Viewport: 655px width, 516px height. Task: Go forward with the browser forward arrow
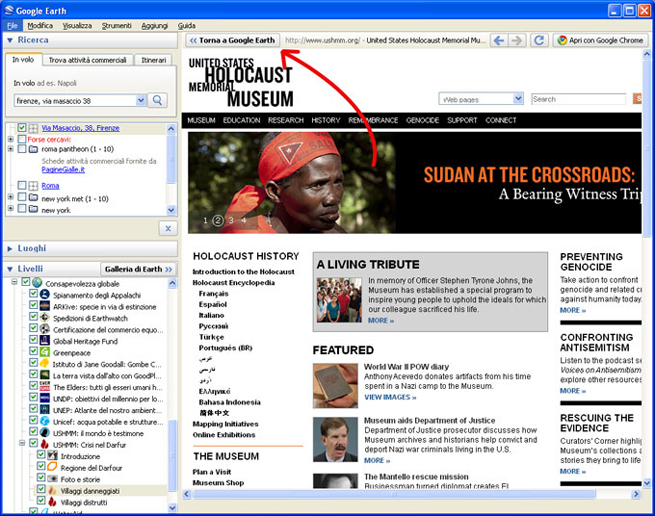pos(516,41)
